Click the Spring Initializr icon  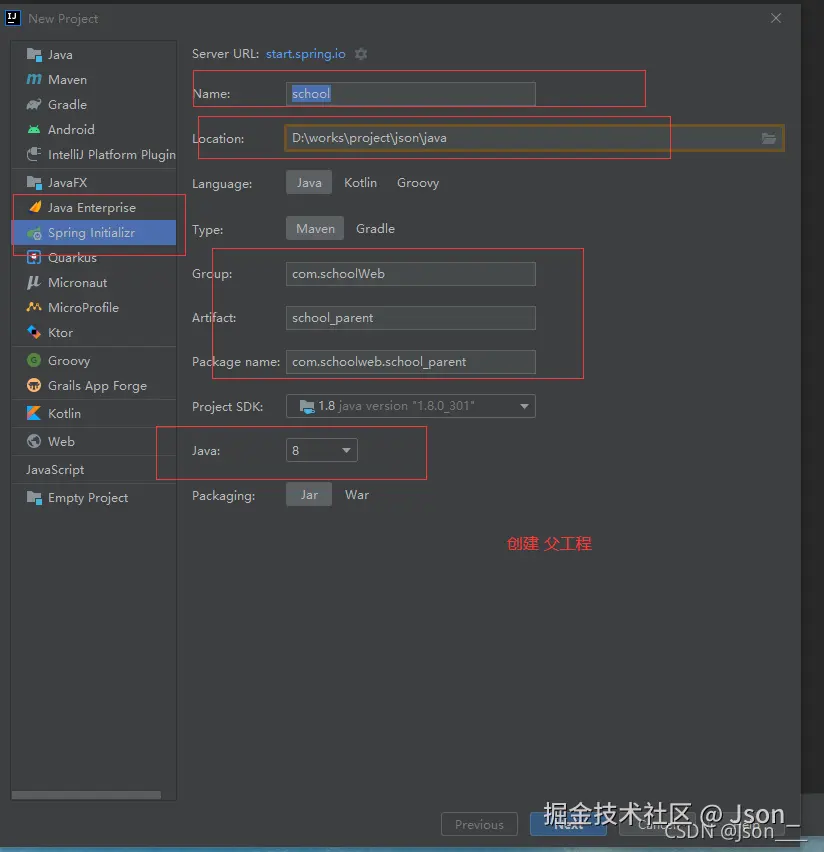(34, 233)
